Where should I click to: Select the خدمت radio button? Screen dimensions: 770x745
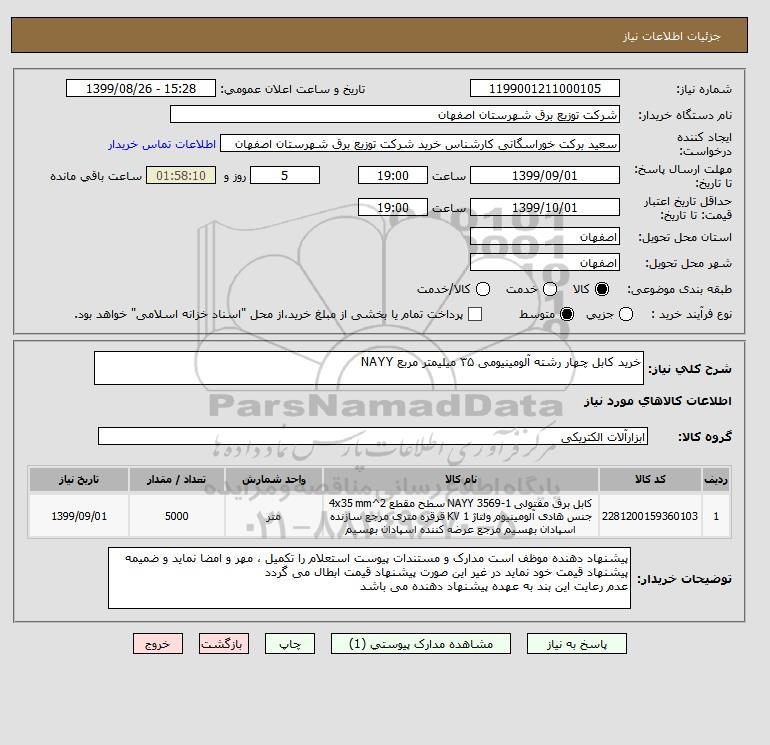[x=550, y=289]
